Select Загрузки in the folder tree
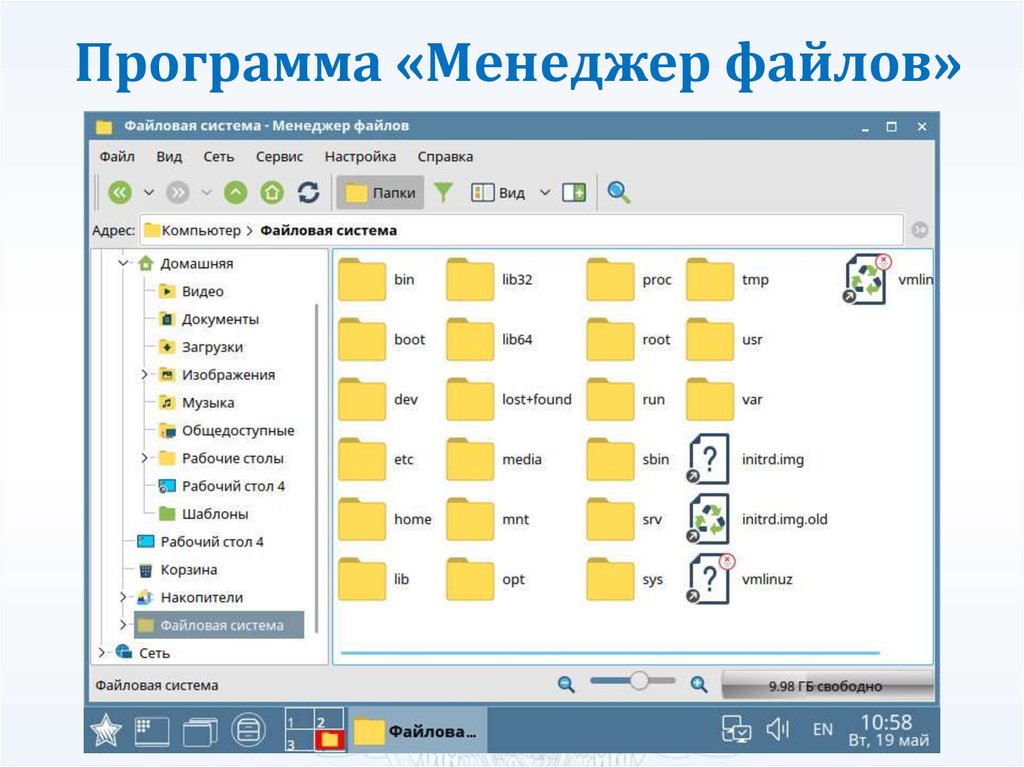Image resolution: width=1024 pixels, height=767 pixels. pyautogui.click(x=212, y=348)
